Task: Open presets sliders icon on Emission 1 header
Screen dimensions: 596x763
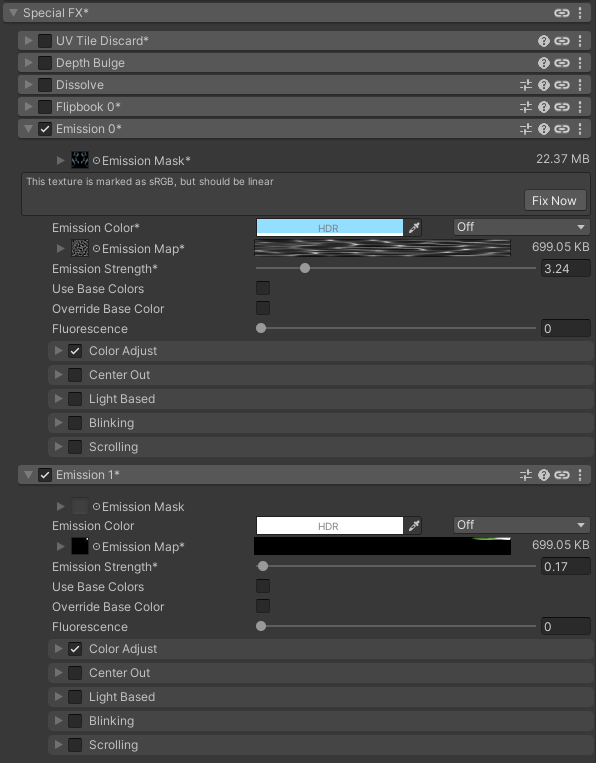Action: [x=525, y=475]
